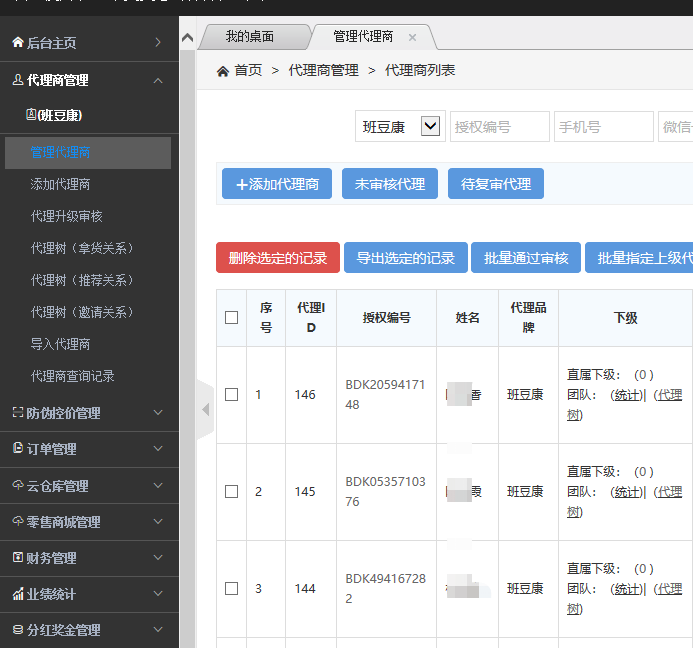Click 首页 in the breadcrumb

point(248,70)
